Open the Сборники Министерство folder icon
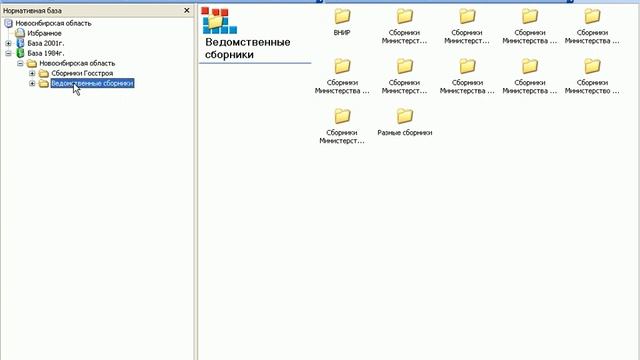 coord(592,67)
